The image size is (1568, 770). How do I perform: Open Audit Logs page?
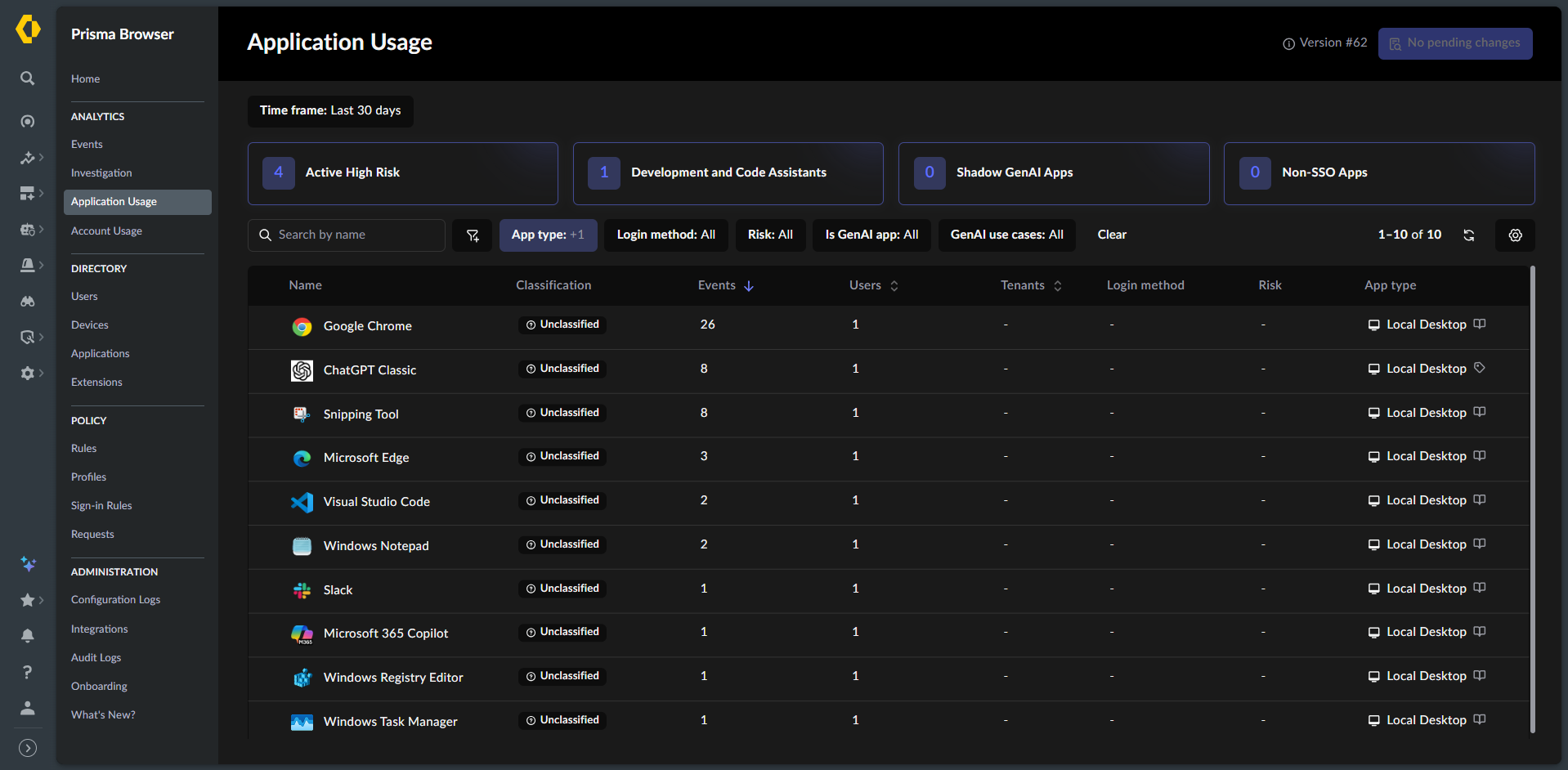pos(96,658)
